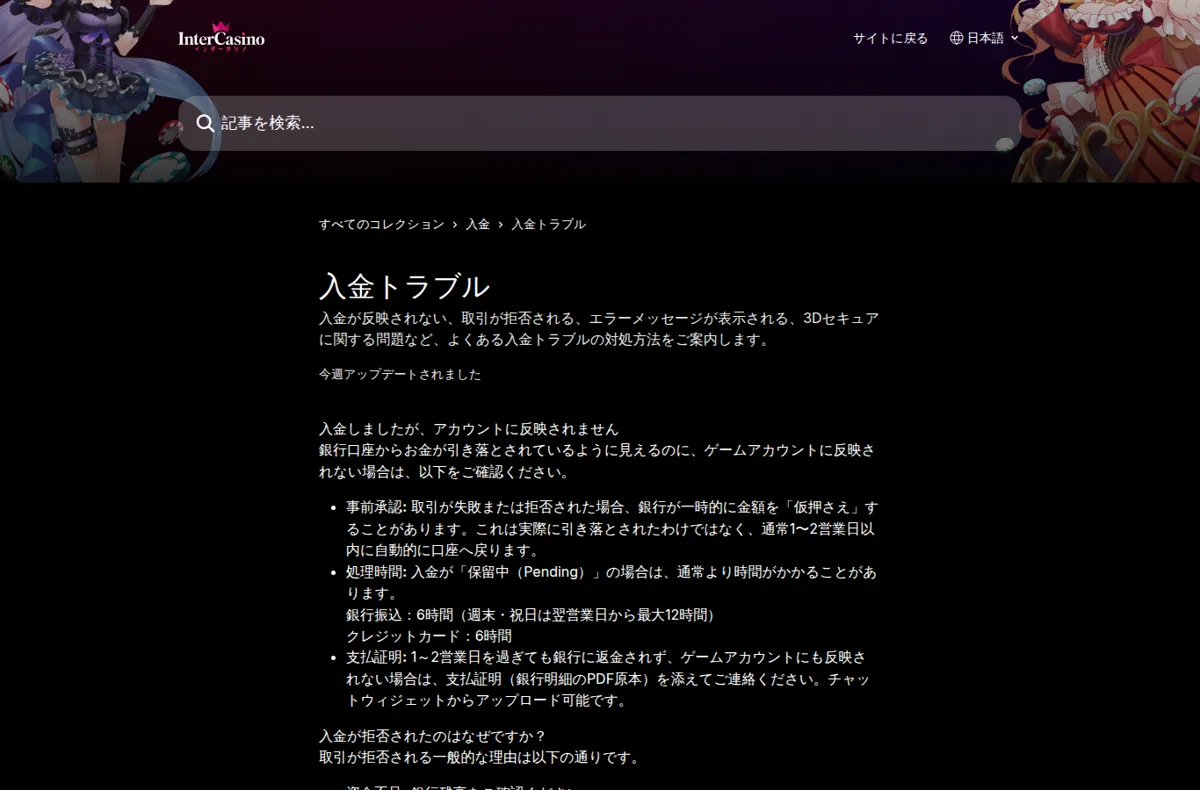Click 取引が拒否される一般的な理由 sentence
The height and width of the screenshot is (790, 1200).
[x=479, y=757]
